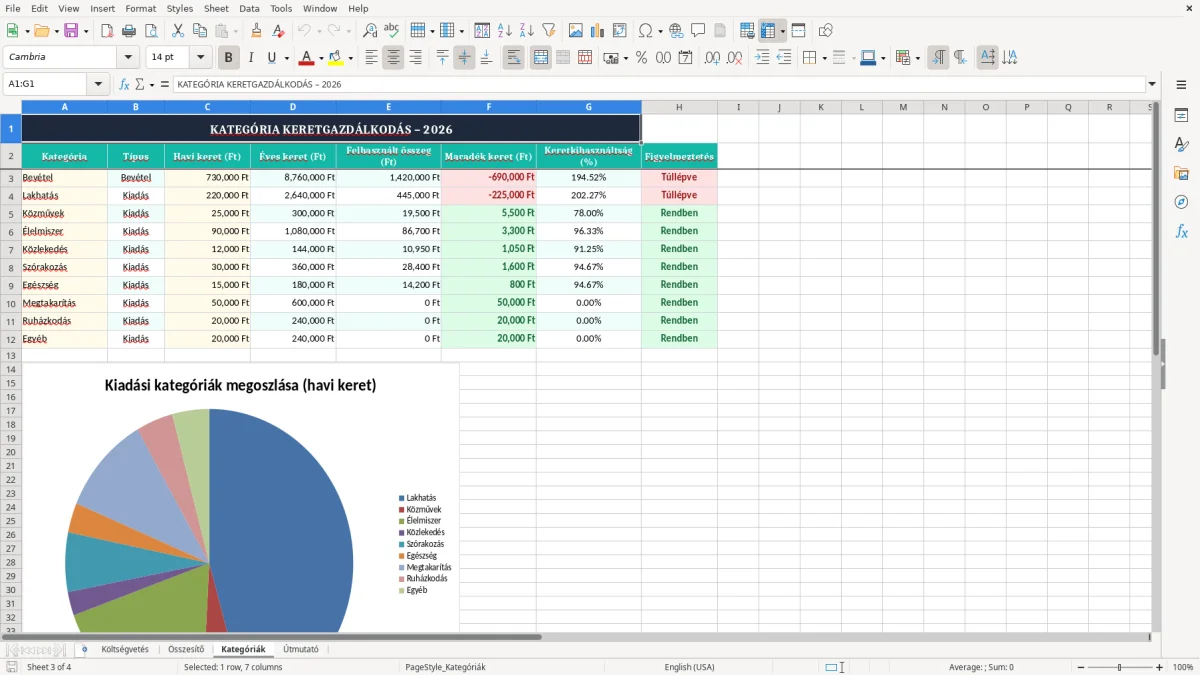Image resolution: width=1200 pixels, height=675 pixels.
Task: Click the Insert Image icon
Action: (576, 31)
